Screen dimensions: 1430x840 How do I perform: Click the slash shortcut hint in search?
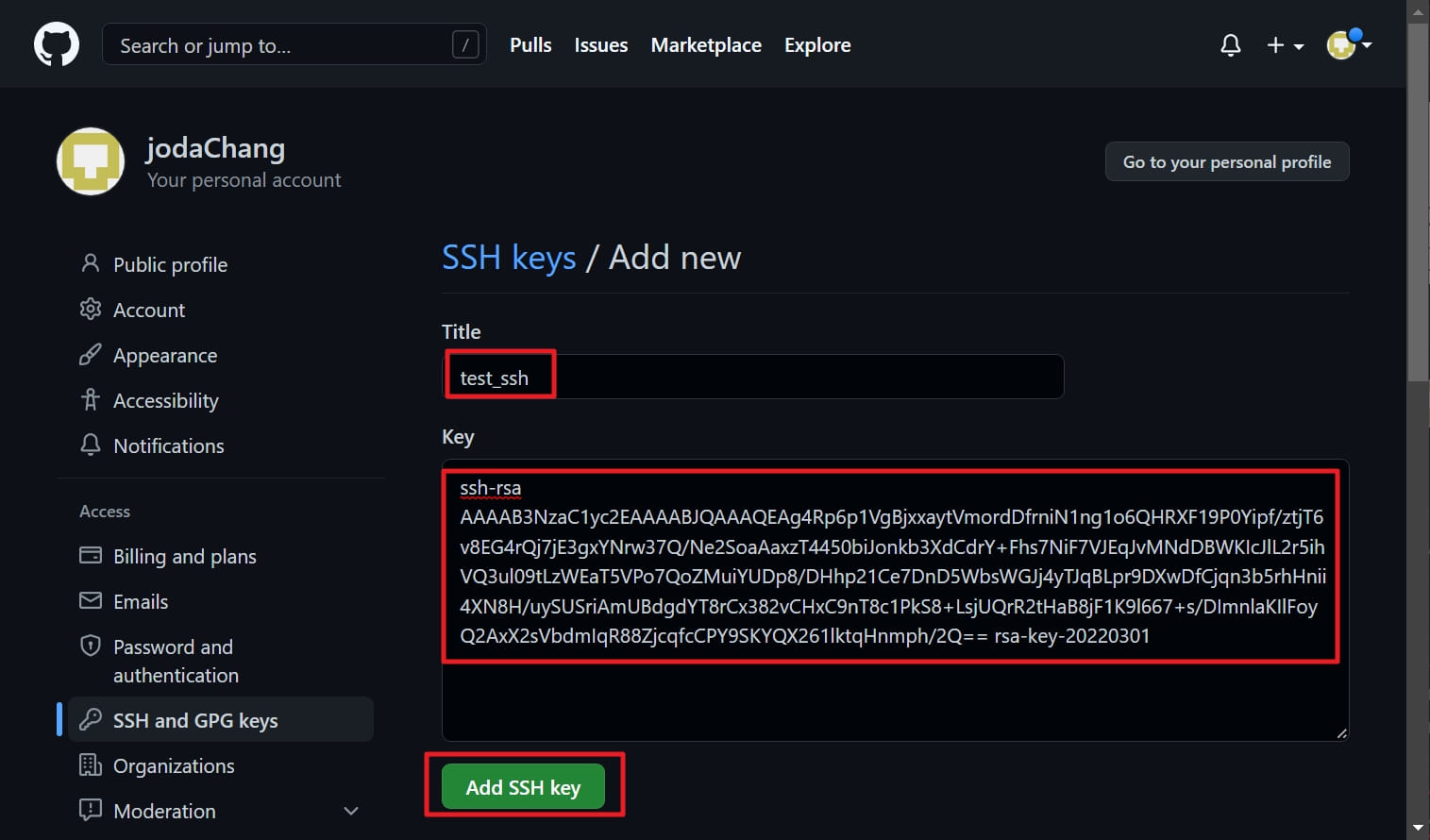pos(465,44)
